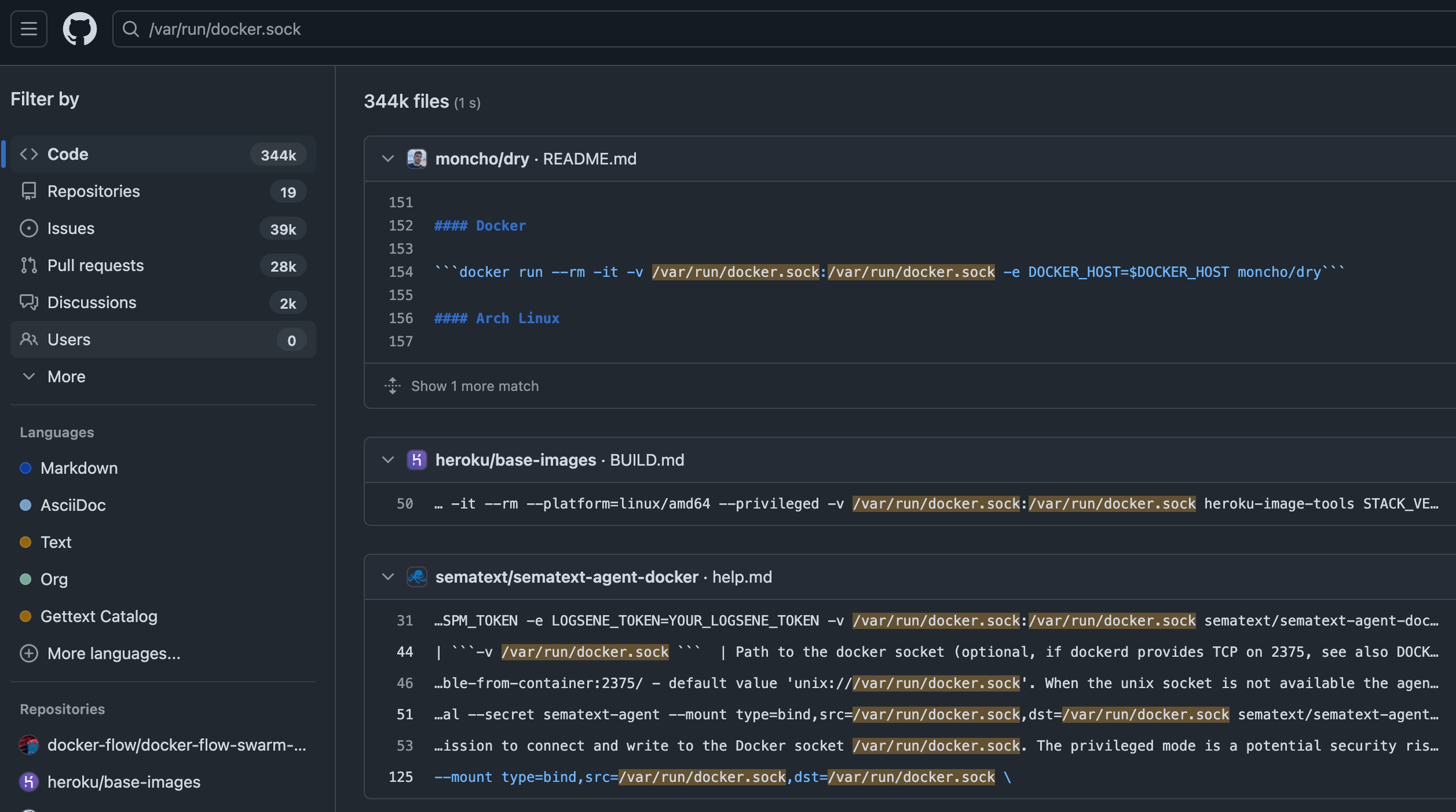
Task: Select the Repositories filter
Action: [163, 191]
